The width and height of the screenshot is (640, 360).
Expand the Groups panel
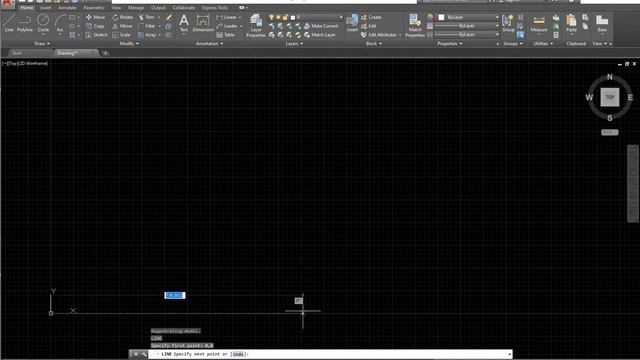pyautogui.click(x=513, y=44)
